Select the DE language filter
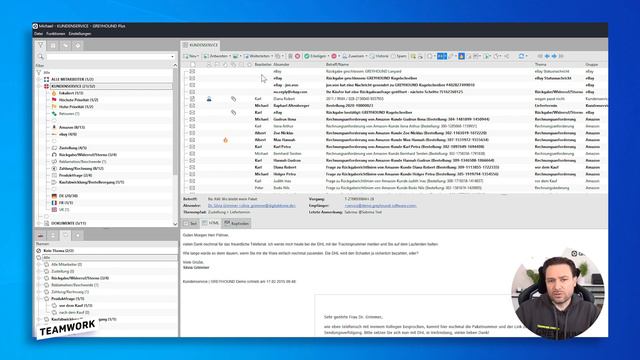This screenshot has height=360, width=640. [x=68, y=196]
